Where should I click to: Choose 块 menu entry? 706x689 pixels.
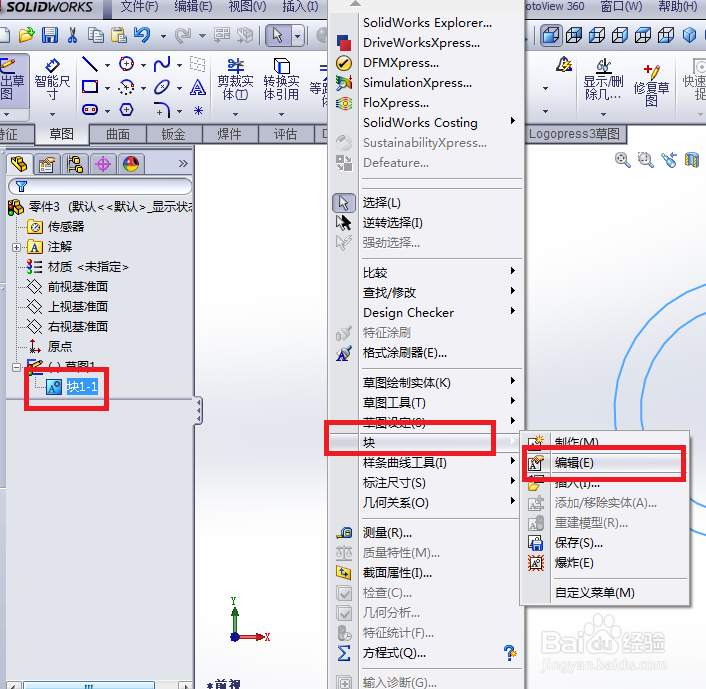click(x=425, y=443)
